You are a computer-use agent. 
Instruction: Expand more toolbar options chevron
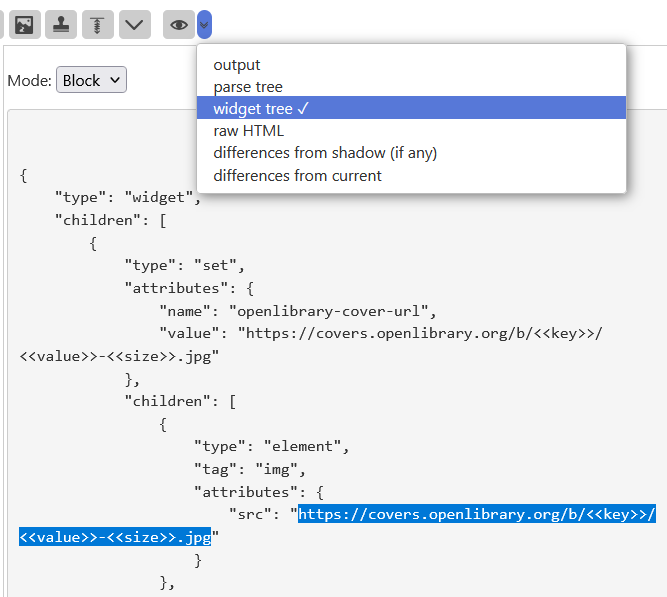(135, 24)
